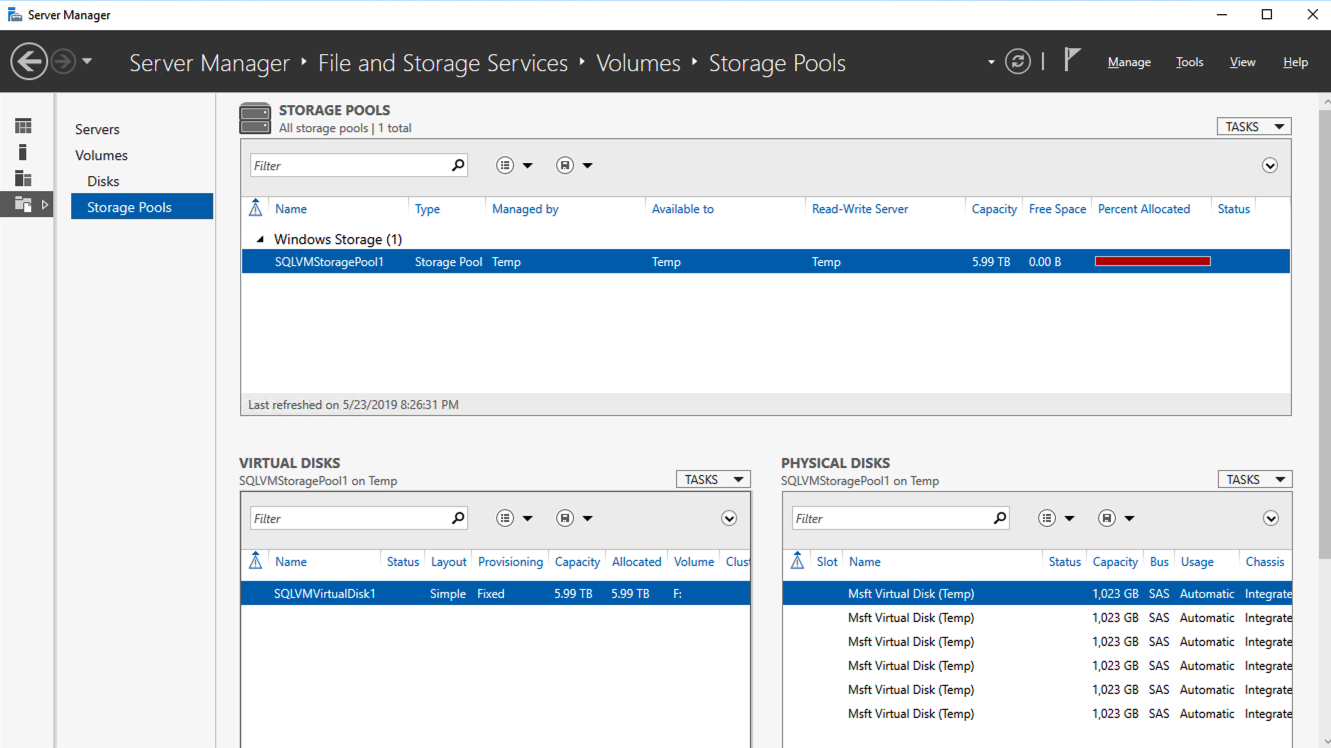Open Storage Pools TASKS dropdown
Viewport: 1331px width, 748px height.
[1253, 127]
